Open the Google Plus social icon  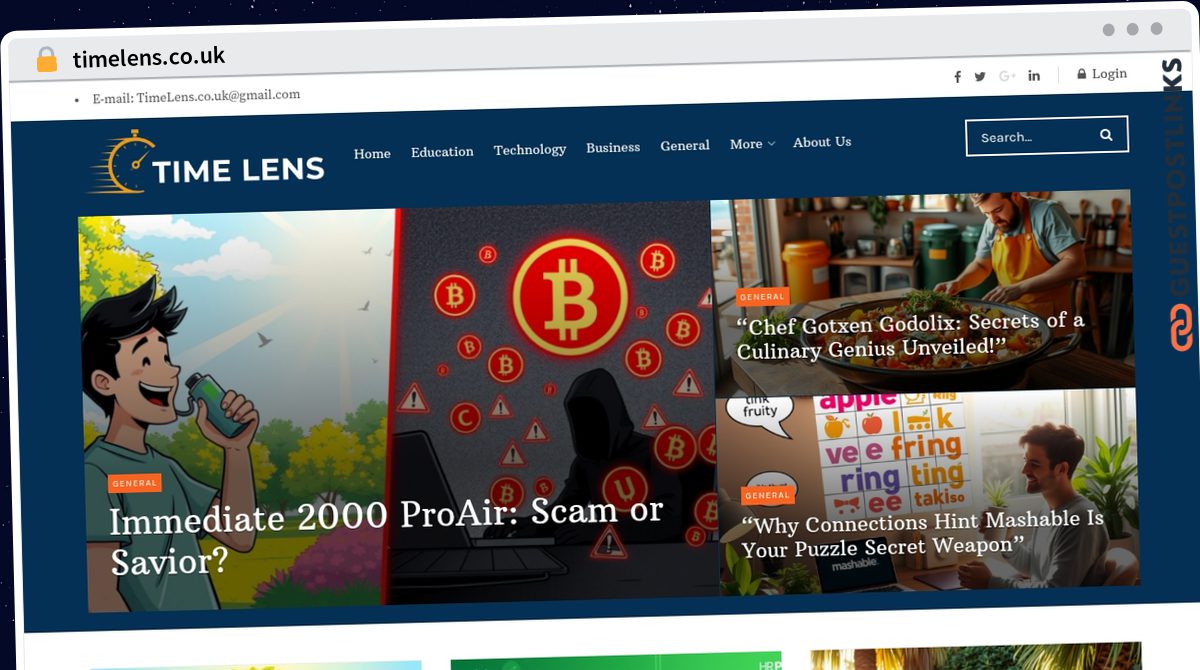(1007, 76)
